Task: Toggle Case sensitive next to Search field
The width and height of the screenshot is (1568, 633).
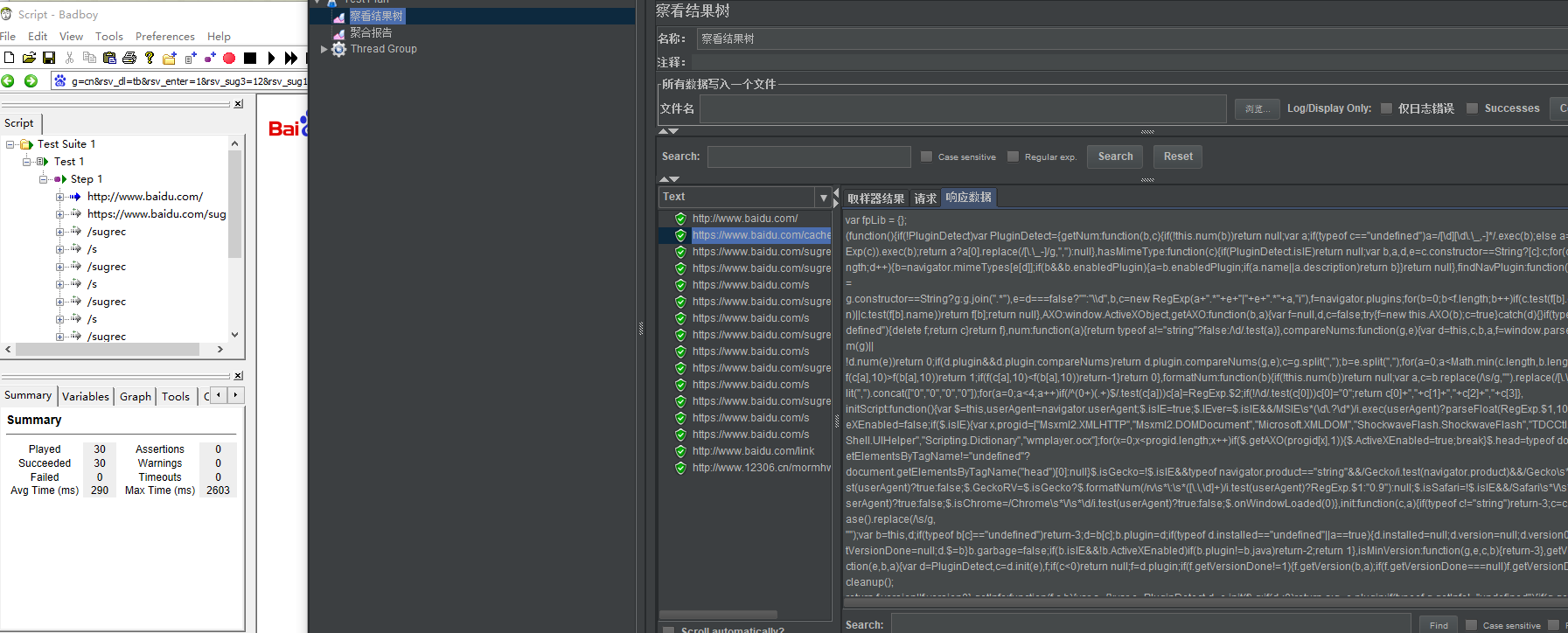Action: click(x=927, y=157)
